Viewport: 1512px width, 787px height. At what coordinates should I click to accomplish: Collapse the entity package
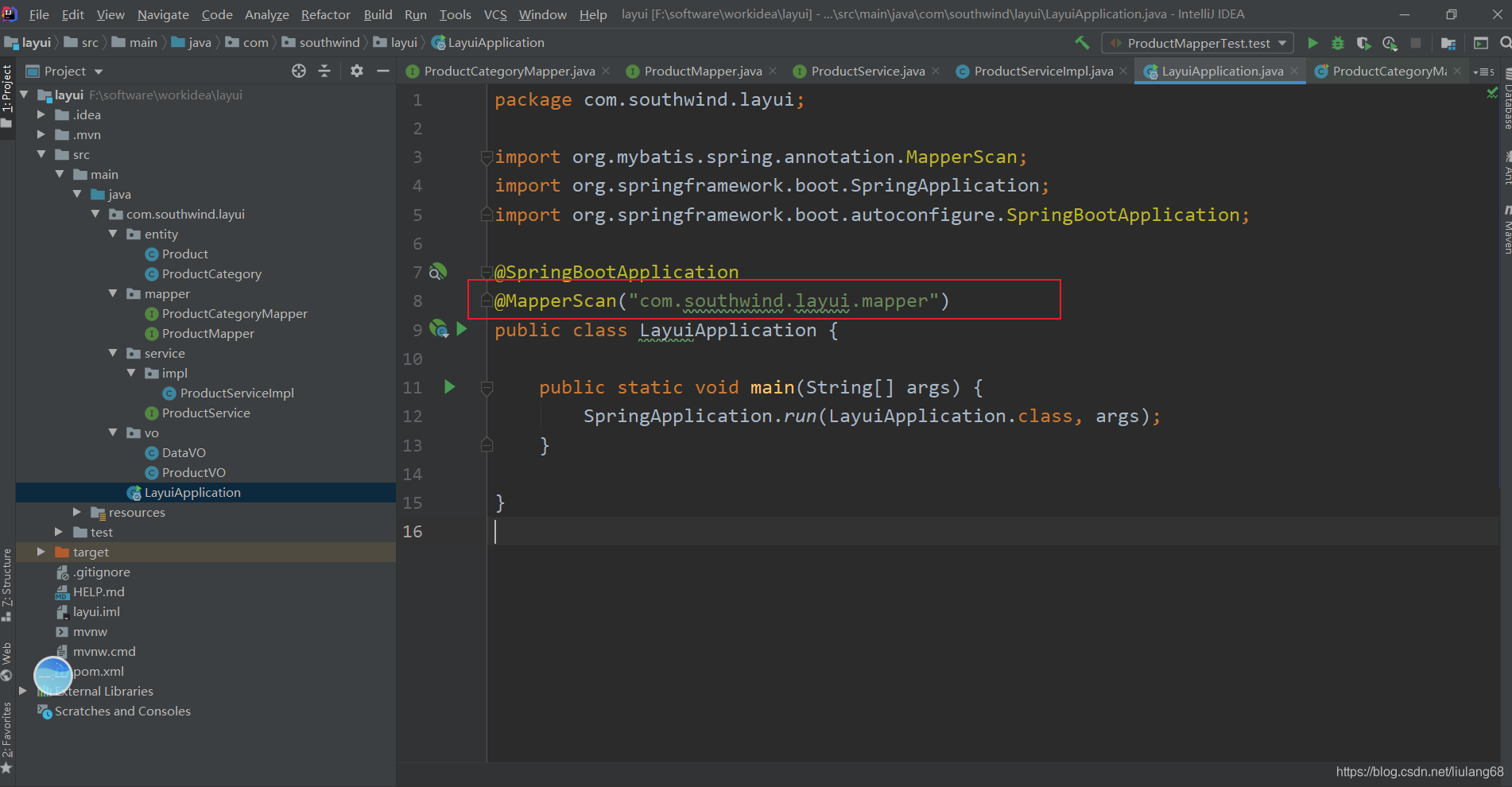click(113, 234)
